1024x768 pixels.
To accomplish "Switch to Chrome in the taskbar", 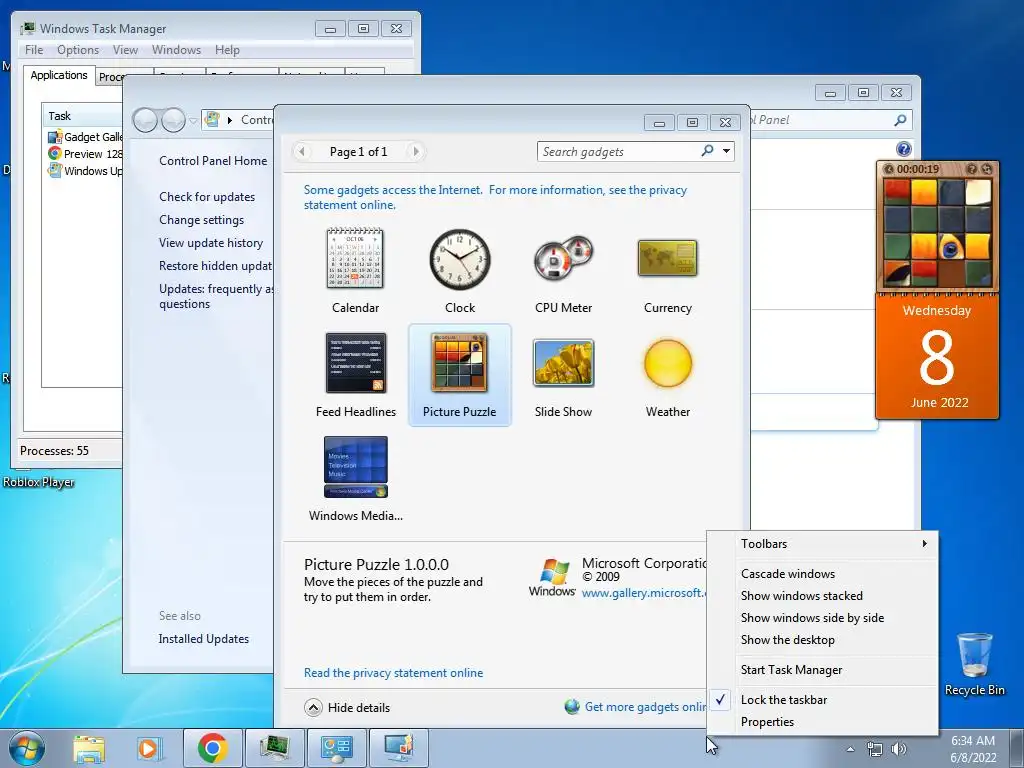I will [212, 748].
